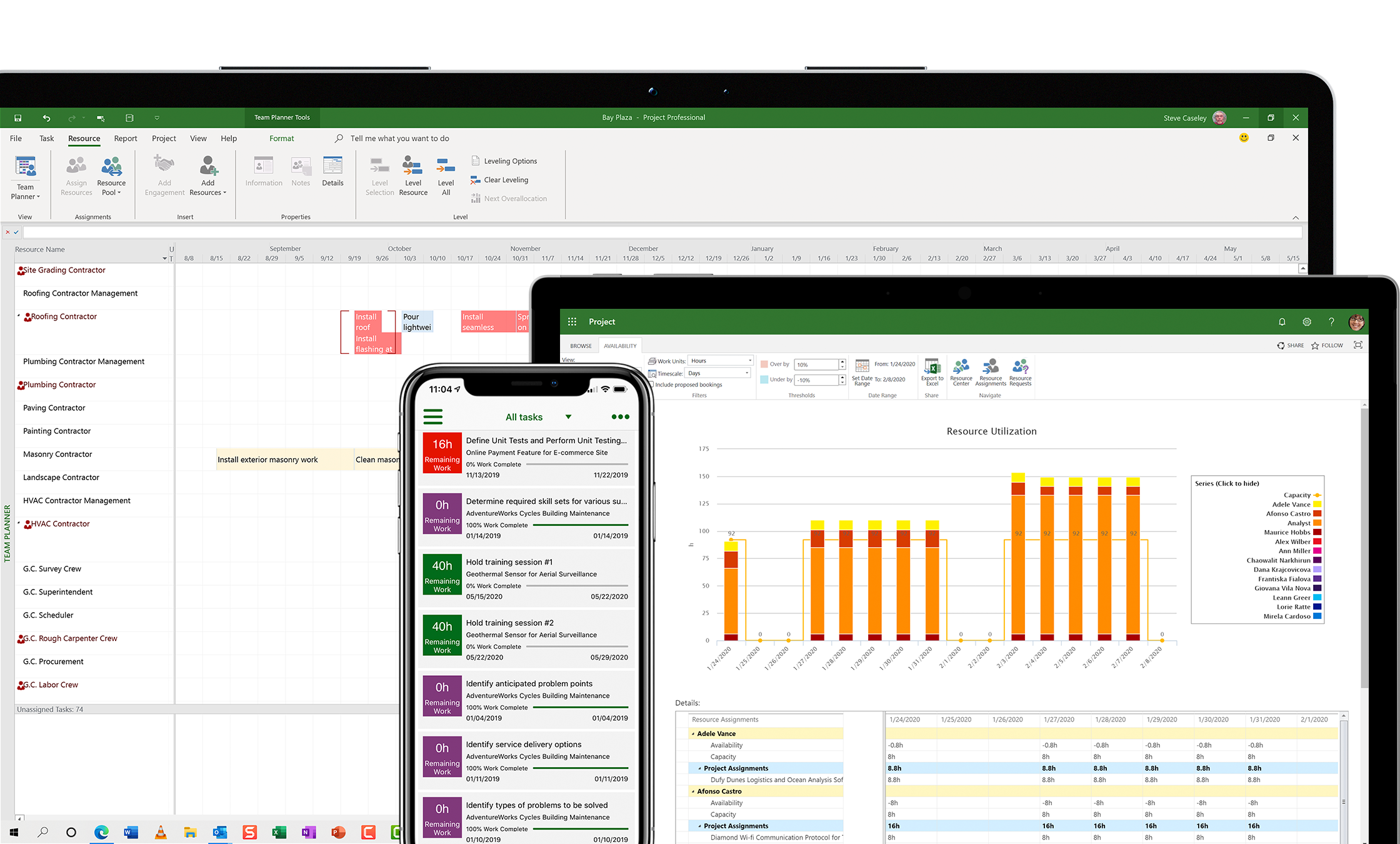1400x844 pixels.
Task: Enable the Over by 10% threshold toggle
Action: (x=761, y=362)
